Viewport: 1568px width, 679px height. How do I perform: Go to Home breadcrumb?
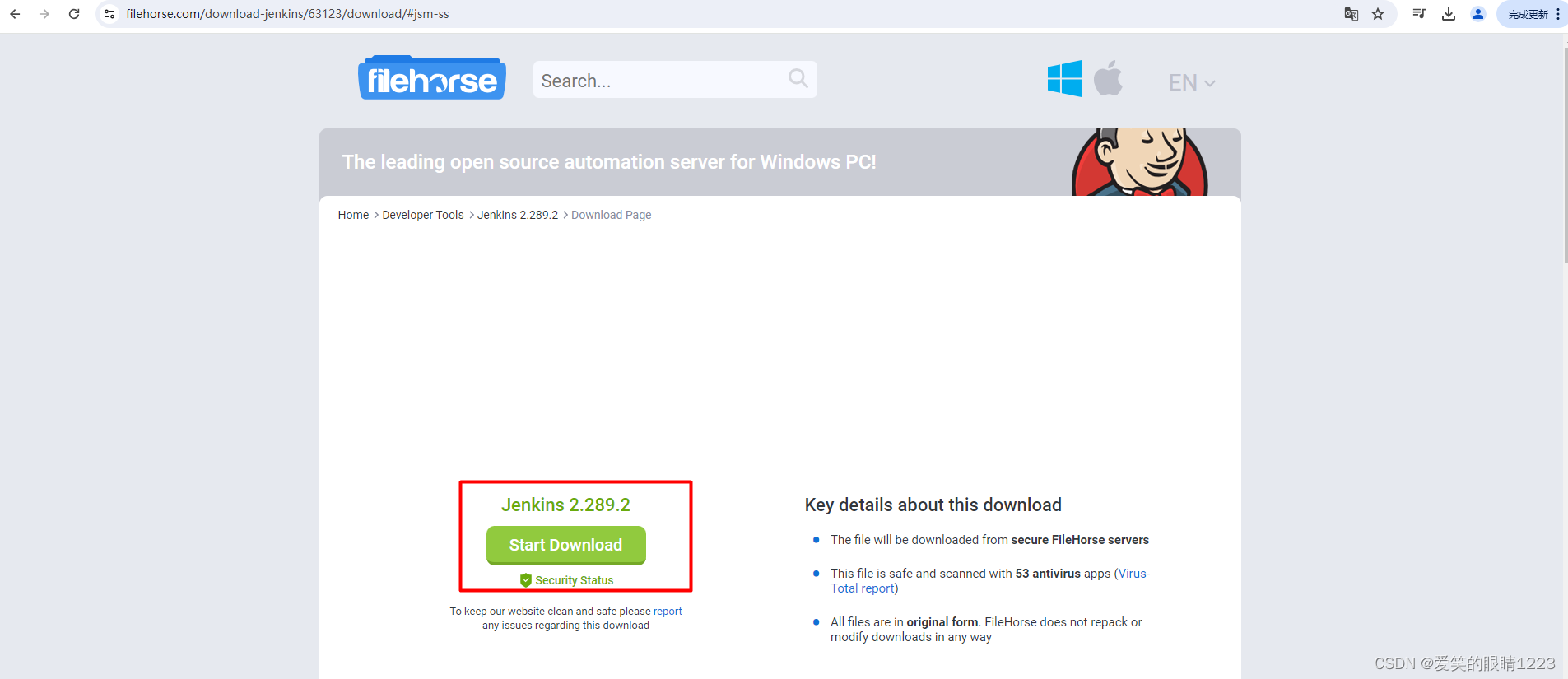tap(353, 215)
